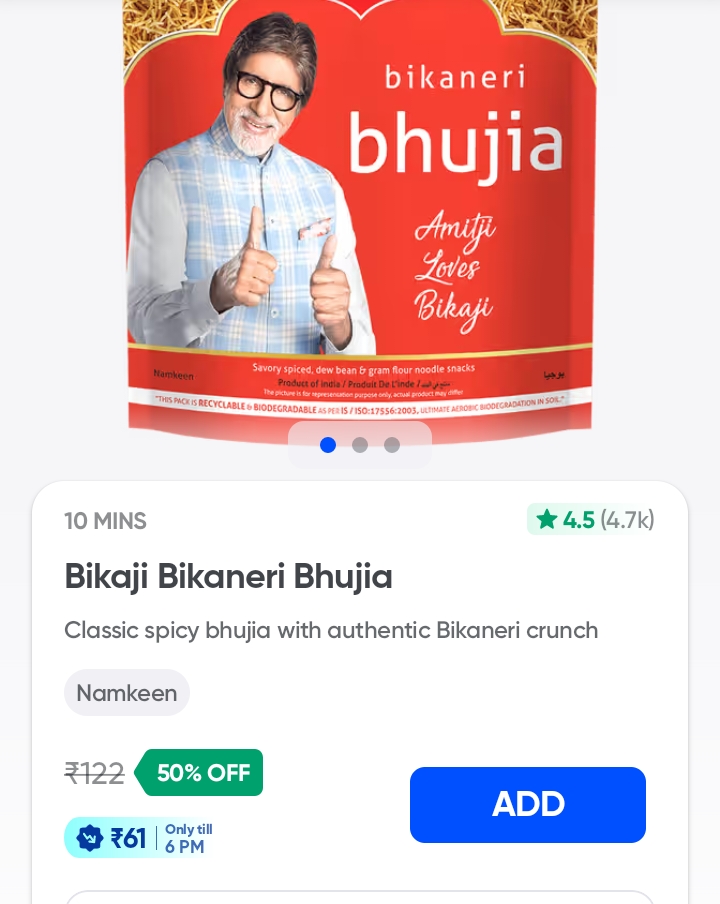Click the Only till 6 PM label
Screen dimensions: 720x904
pyautogui.click(x=189, y=838)
